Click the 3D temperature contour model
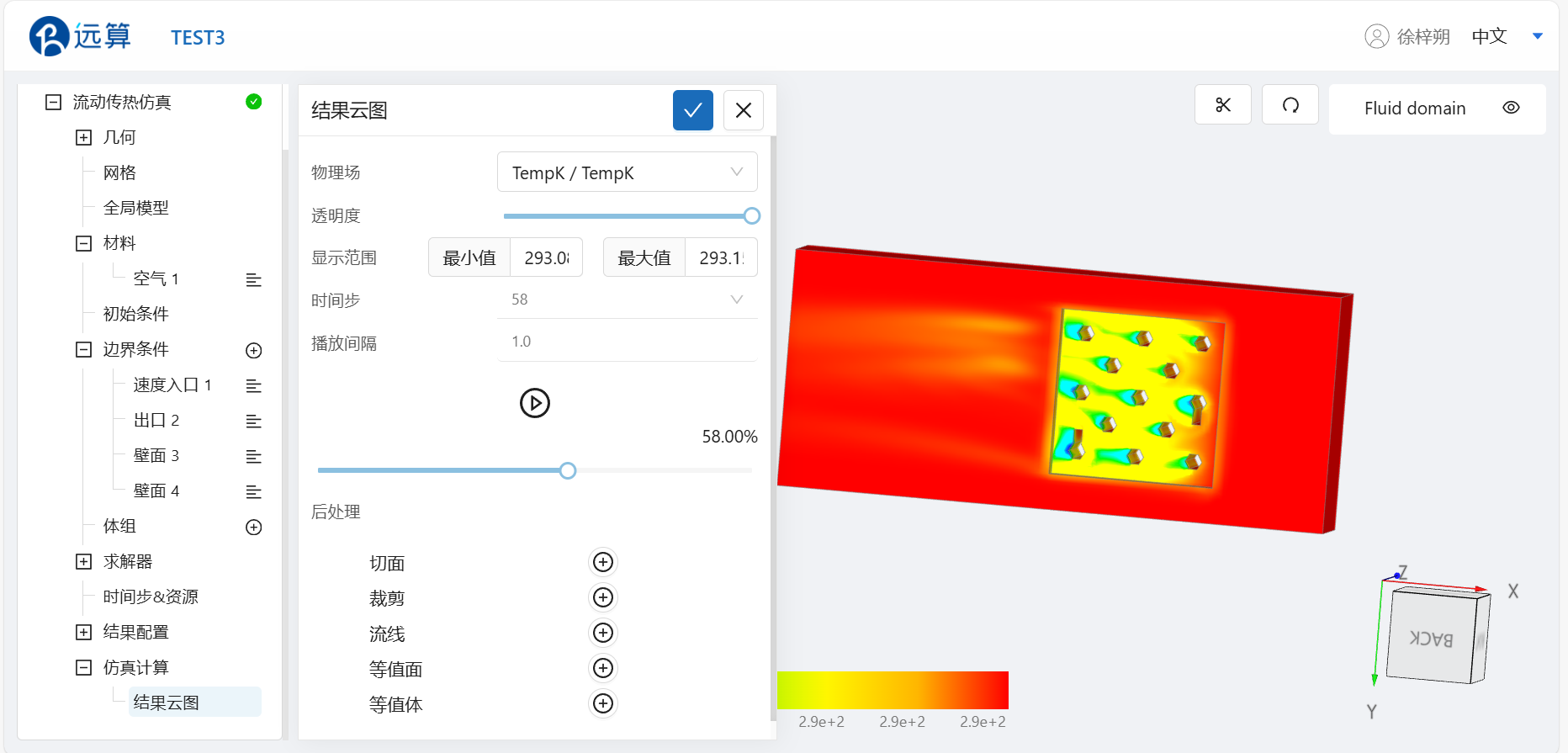 point(1064,390)
